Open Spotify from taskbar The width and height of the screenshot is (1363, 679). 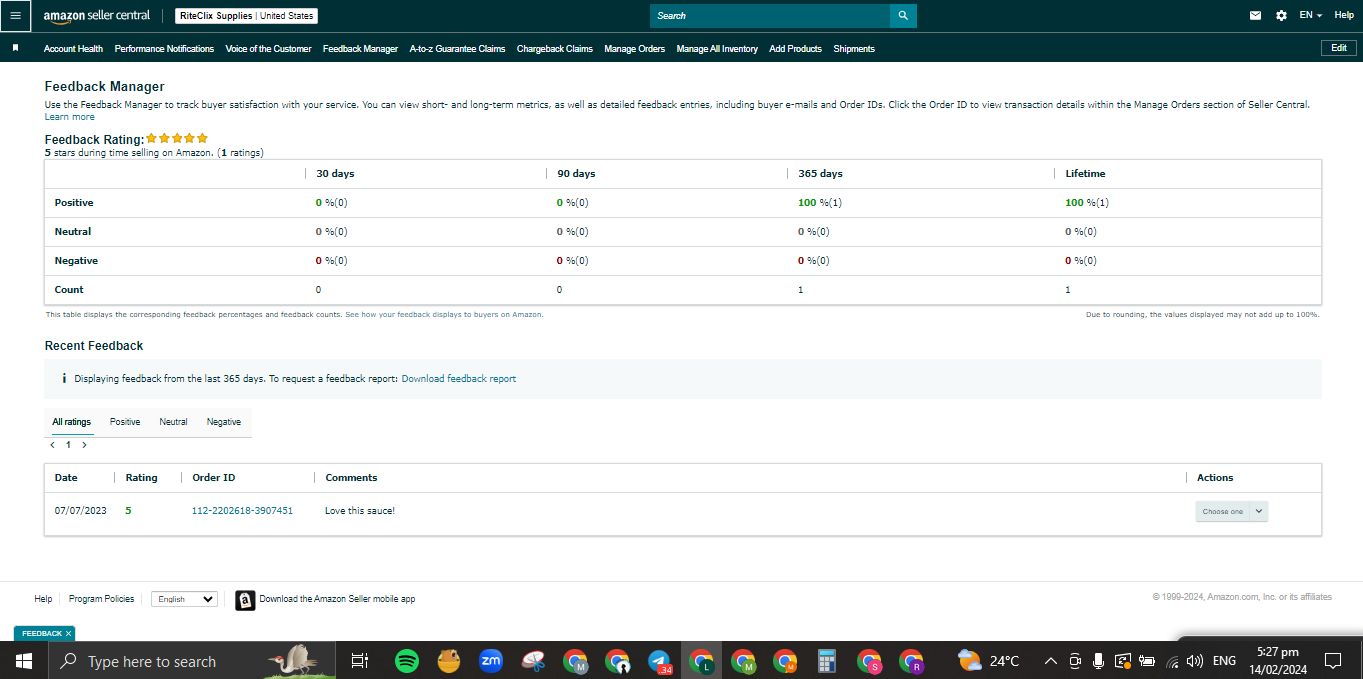point(406,661)
